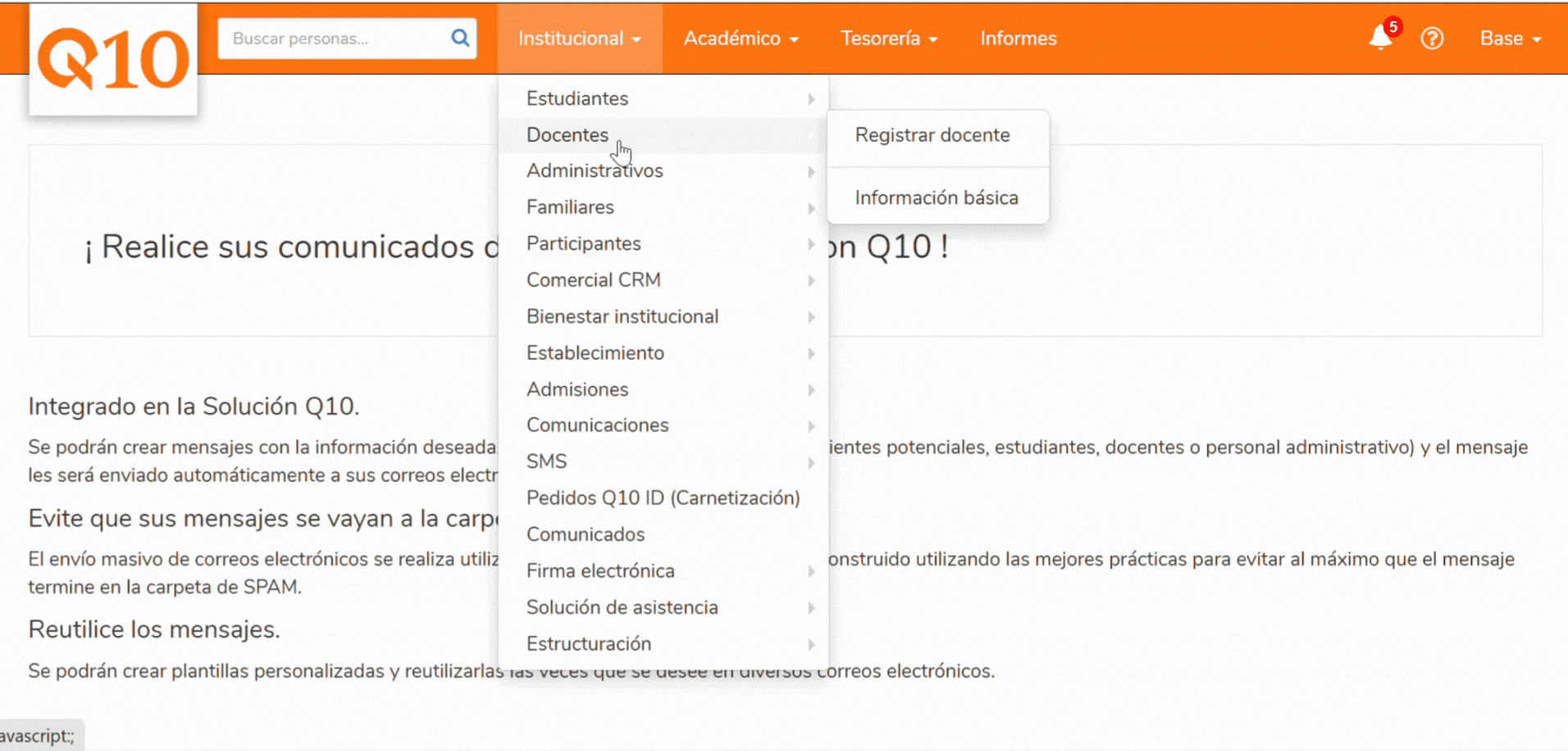
Task: Click Información básica in submenu
Action: click(938, 198)
